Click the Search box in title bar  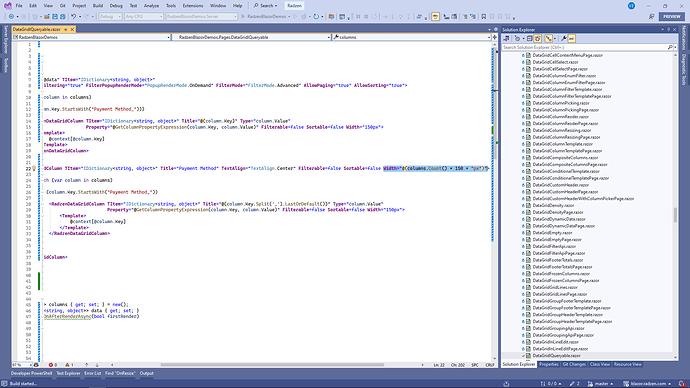click(265, 6)
